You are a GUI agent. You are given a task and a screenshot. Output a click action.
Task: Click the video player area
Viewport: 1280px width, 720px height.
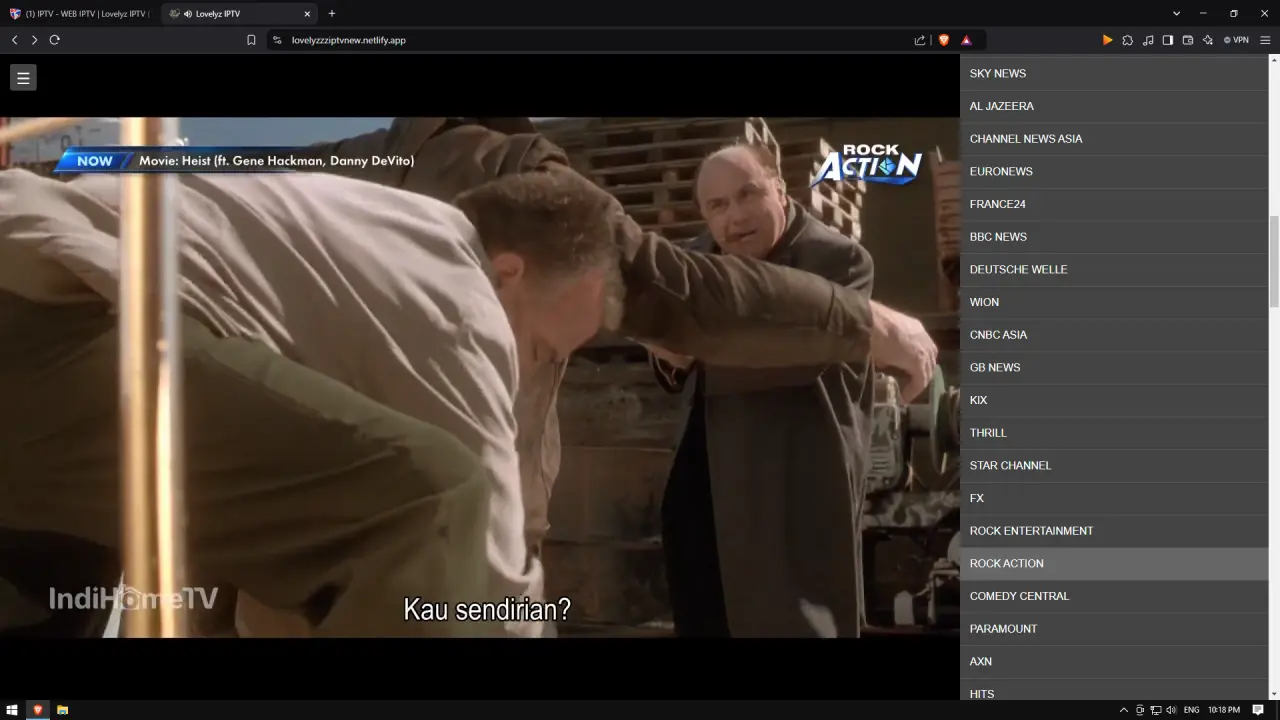click(x=480, y=378)
